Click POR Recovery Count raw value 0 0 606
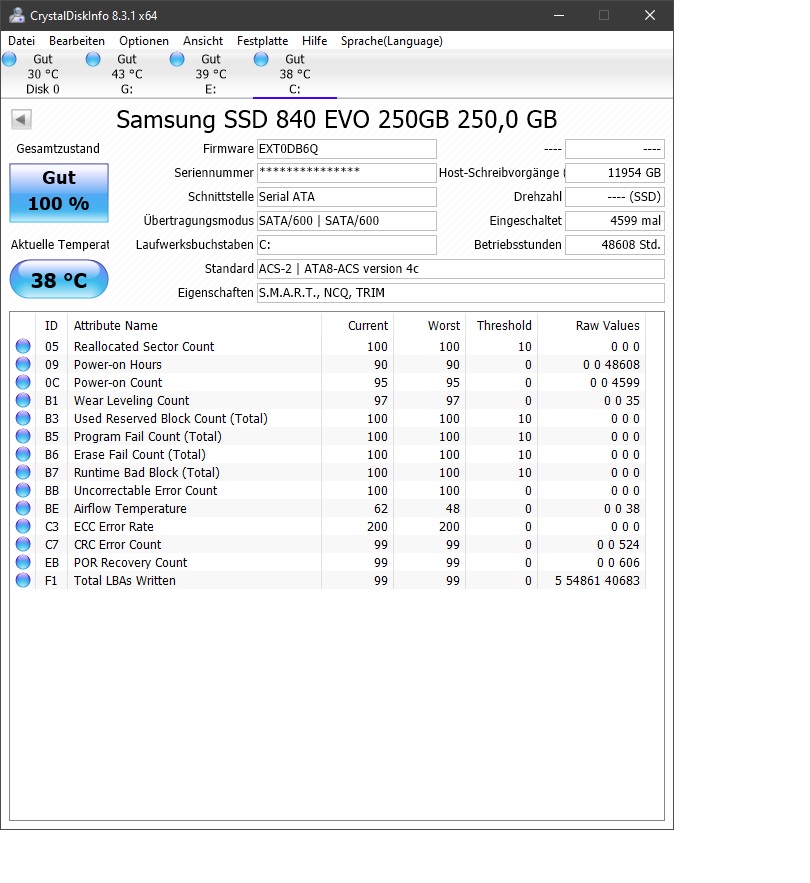Image resolution: width=810 pixels, height=883 pixels. (618, 563)
